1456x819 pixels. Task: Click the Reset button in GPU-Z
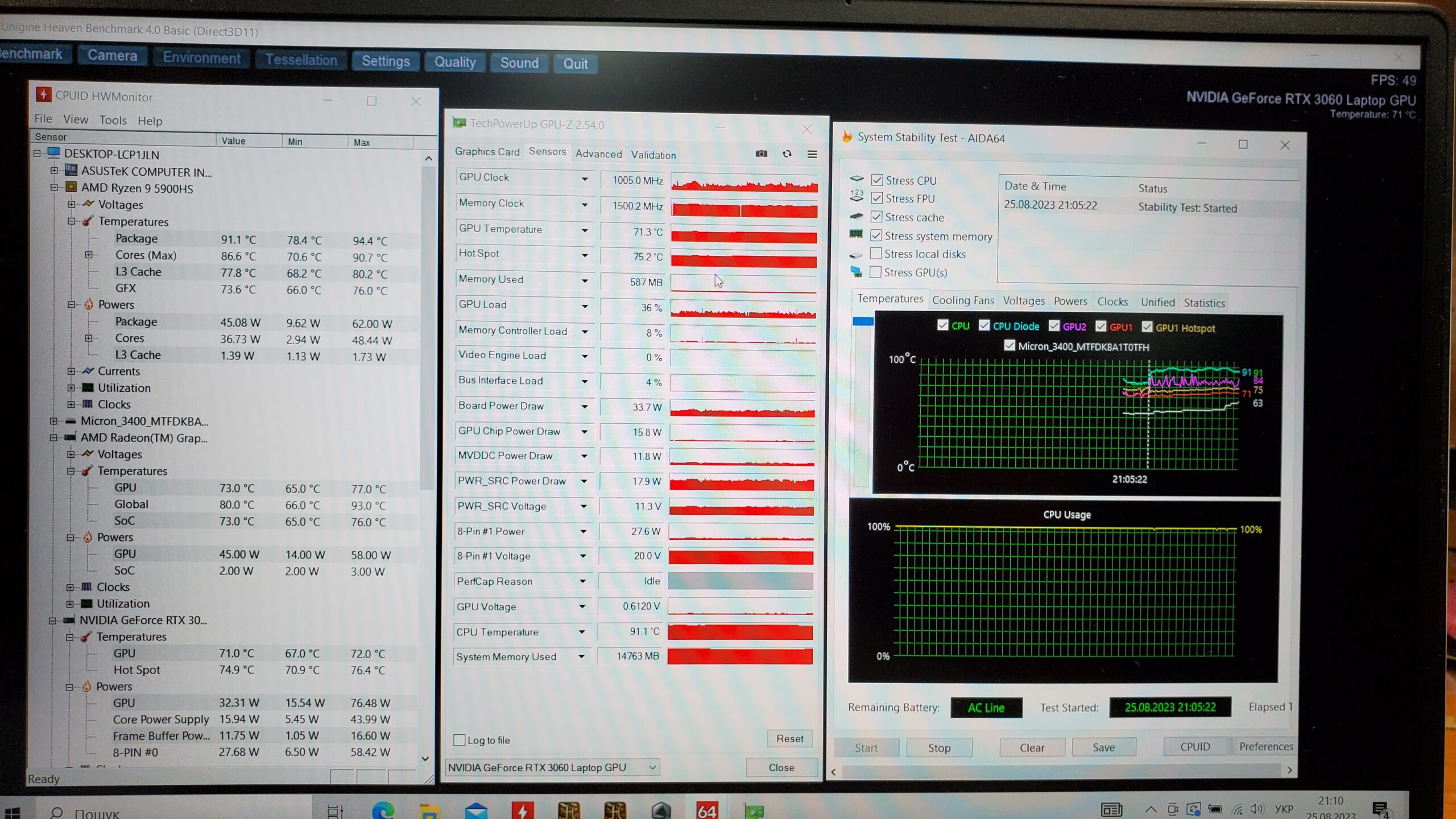(x=789, y=738)
